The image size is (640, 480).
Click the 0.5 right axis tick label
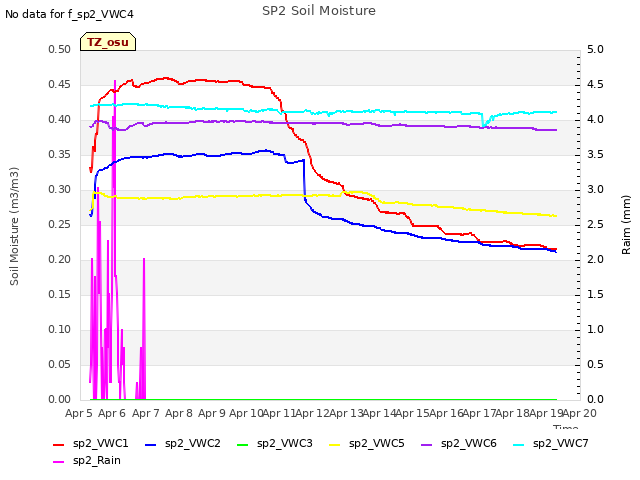[x=595, y=364]
